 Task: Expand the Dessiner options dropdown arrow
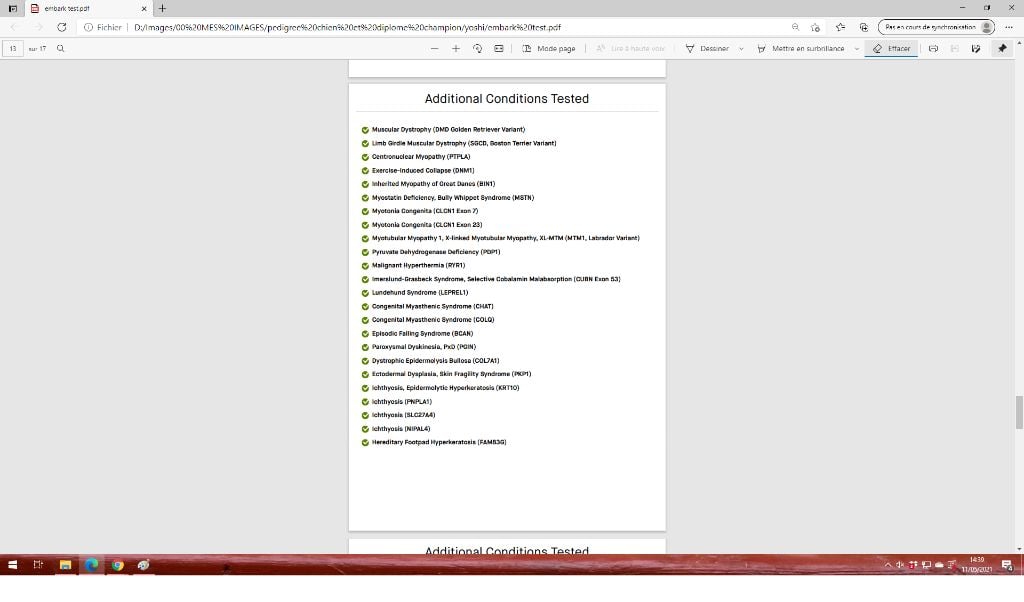point(741,48)
